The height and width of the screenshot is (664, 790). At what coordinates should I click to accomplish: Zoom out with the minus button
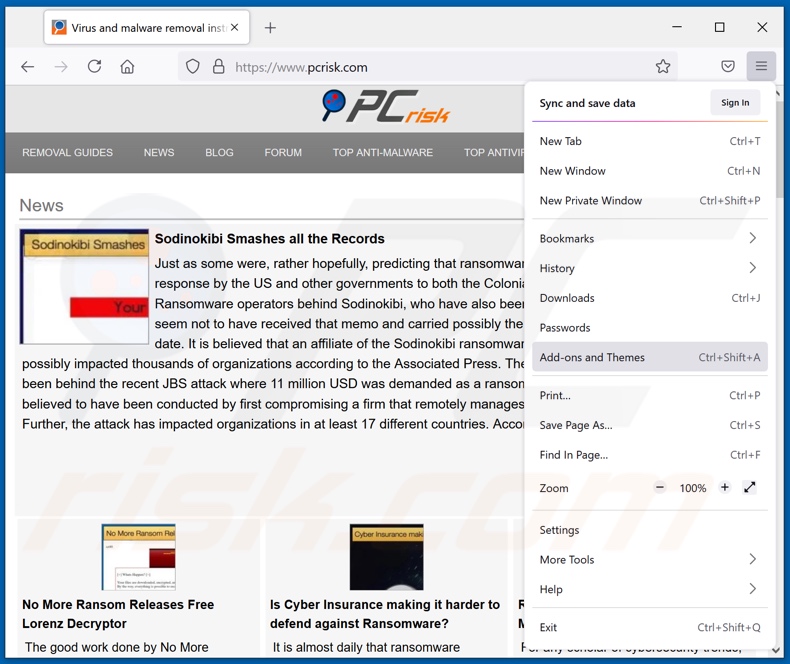(x=660, y=488)
